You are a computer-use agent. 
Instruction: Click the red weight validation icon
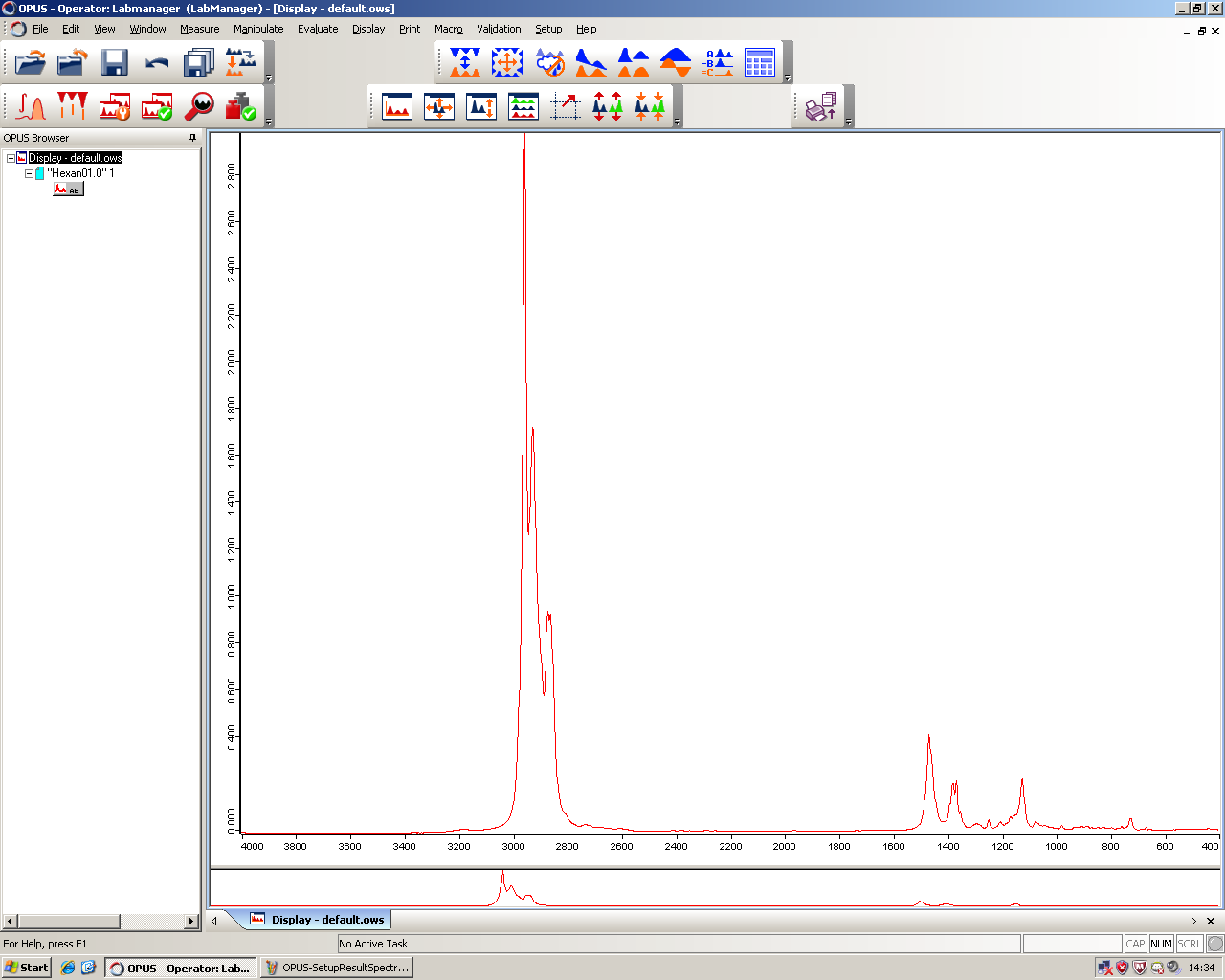(240, 106)
